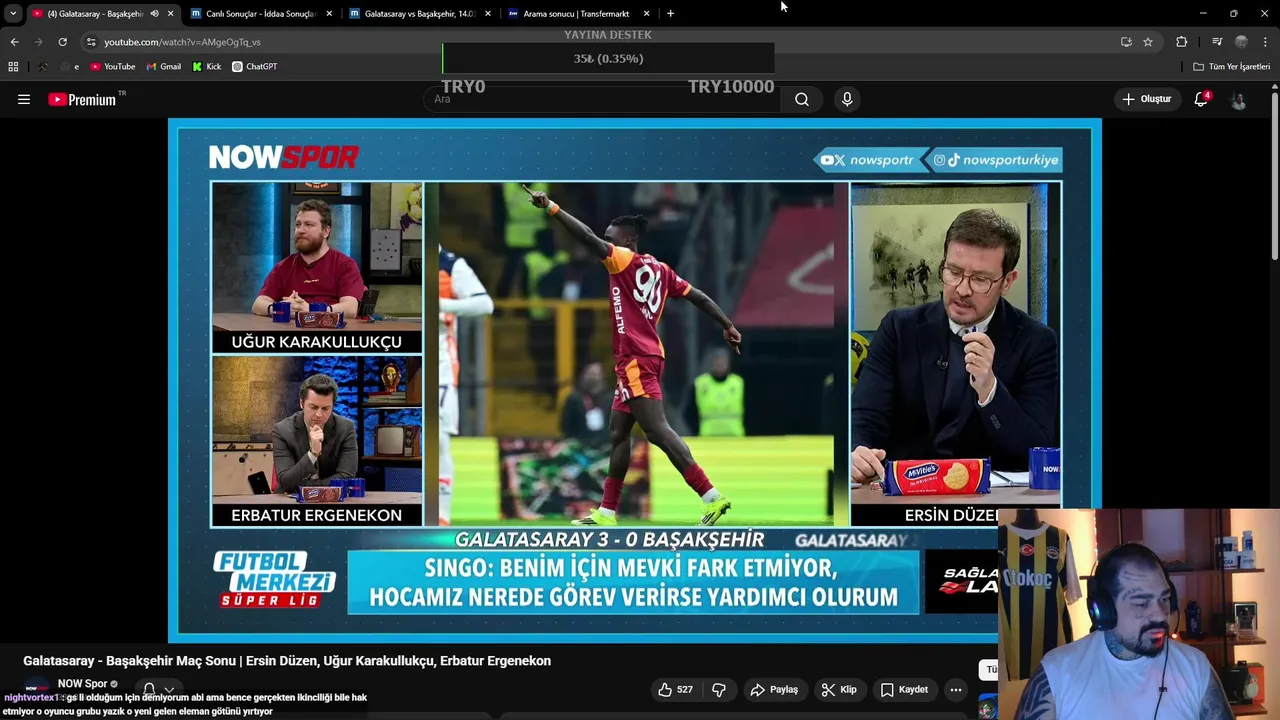Click the video player to pause playback

634,380
